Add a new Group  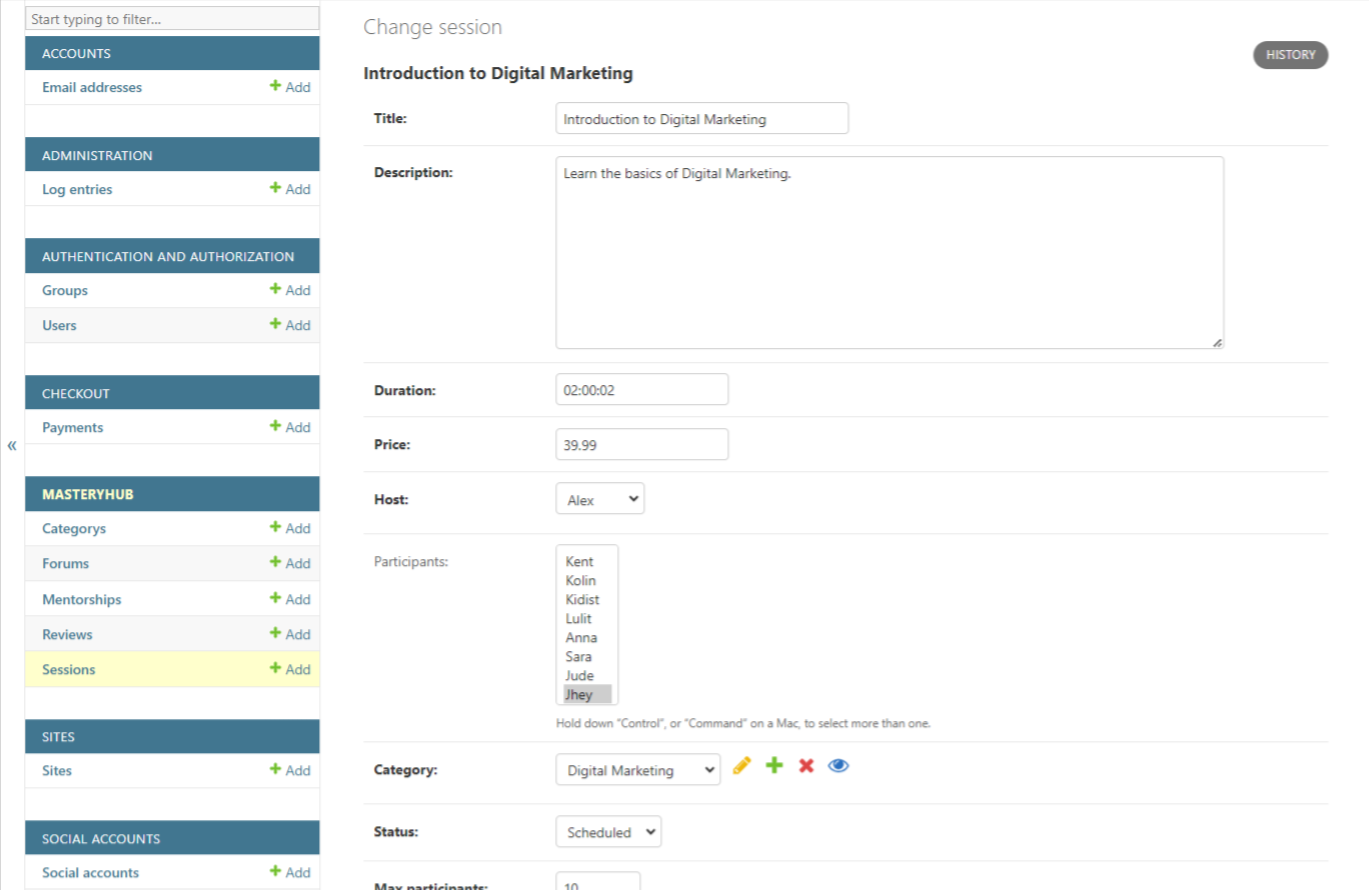pos(290,290)
